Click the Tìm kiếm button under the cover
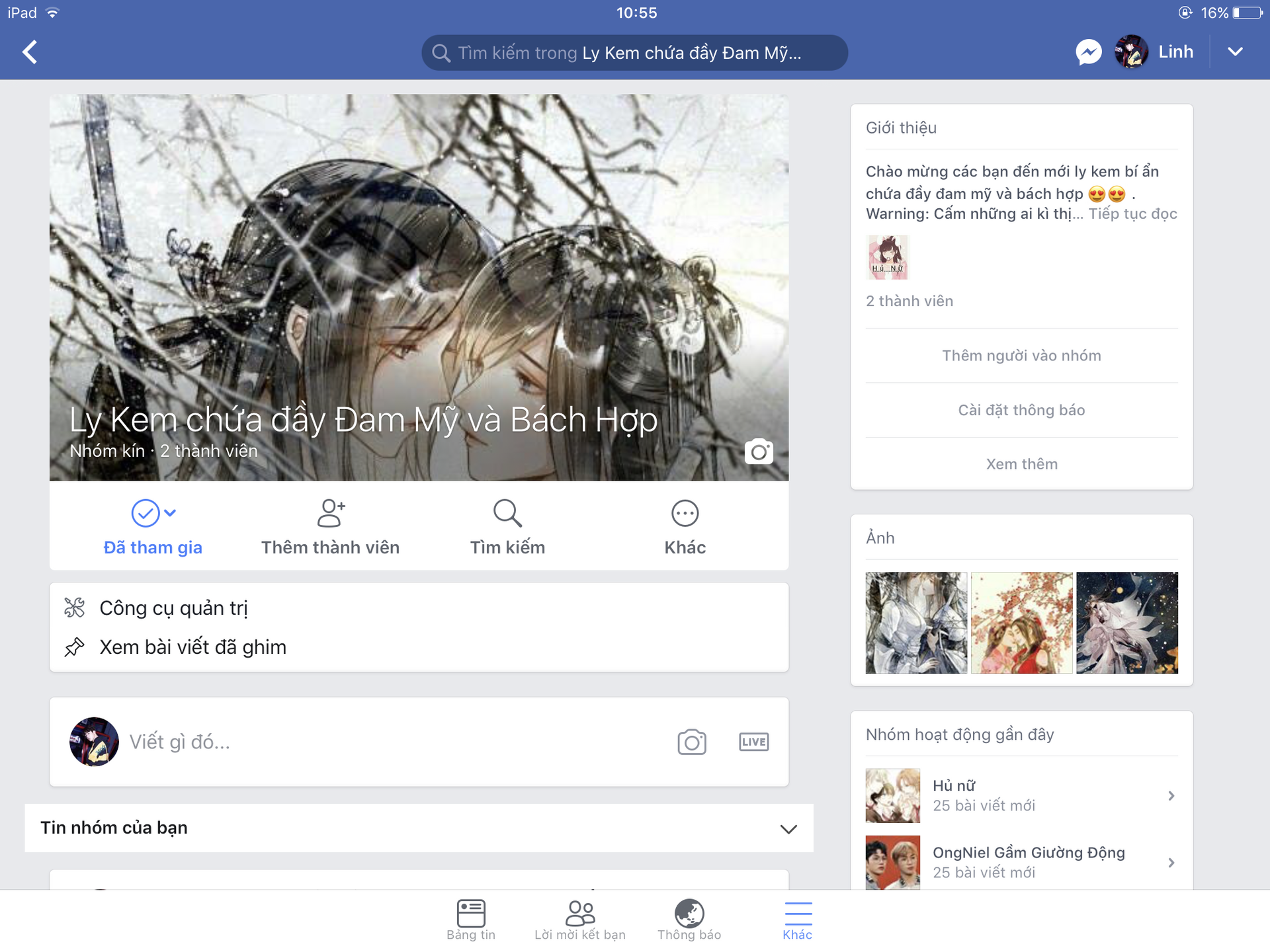 (x=507, y=527)
